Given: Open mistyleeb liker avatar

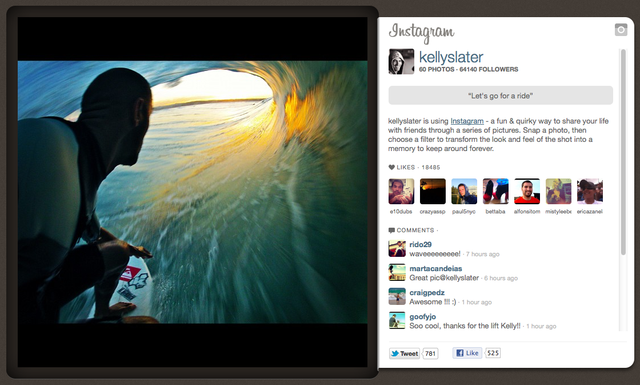Looking at the screenshot, I should pyautogui.click(x=558, y=191).
